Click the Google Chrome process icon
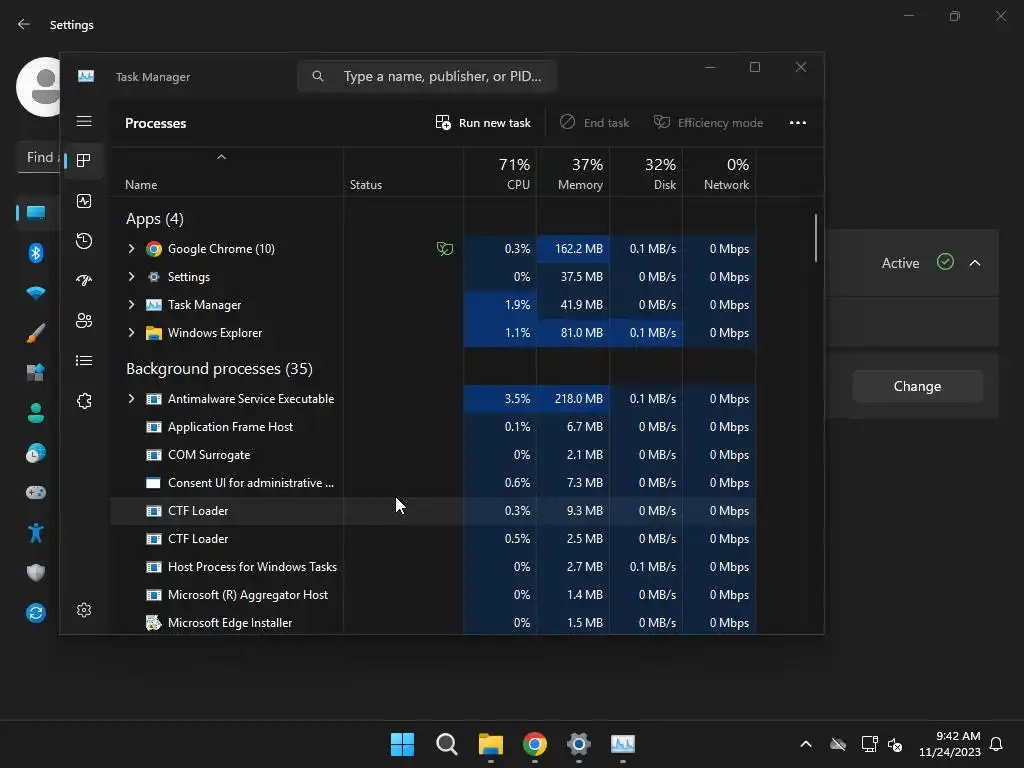The image size is (1024, 768). point(153,249)
